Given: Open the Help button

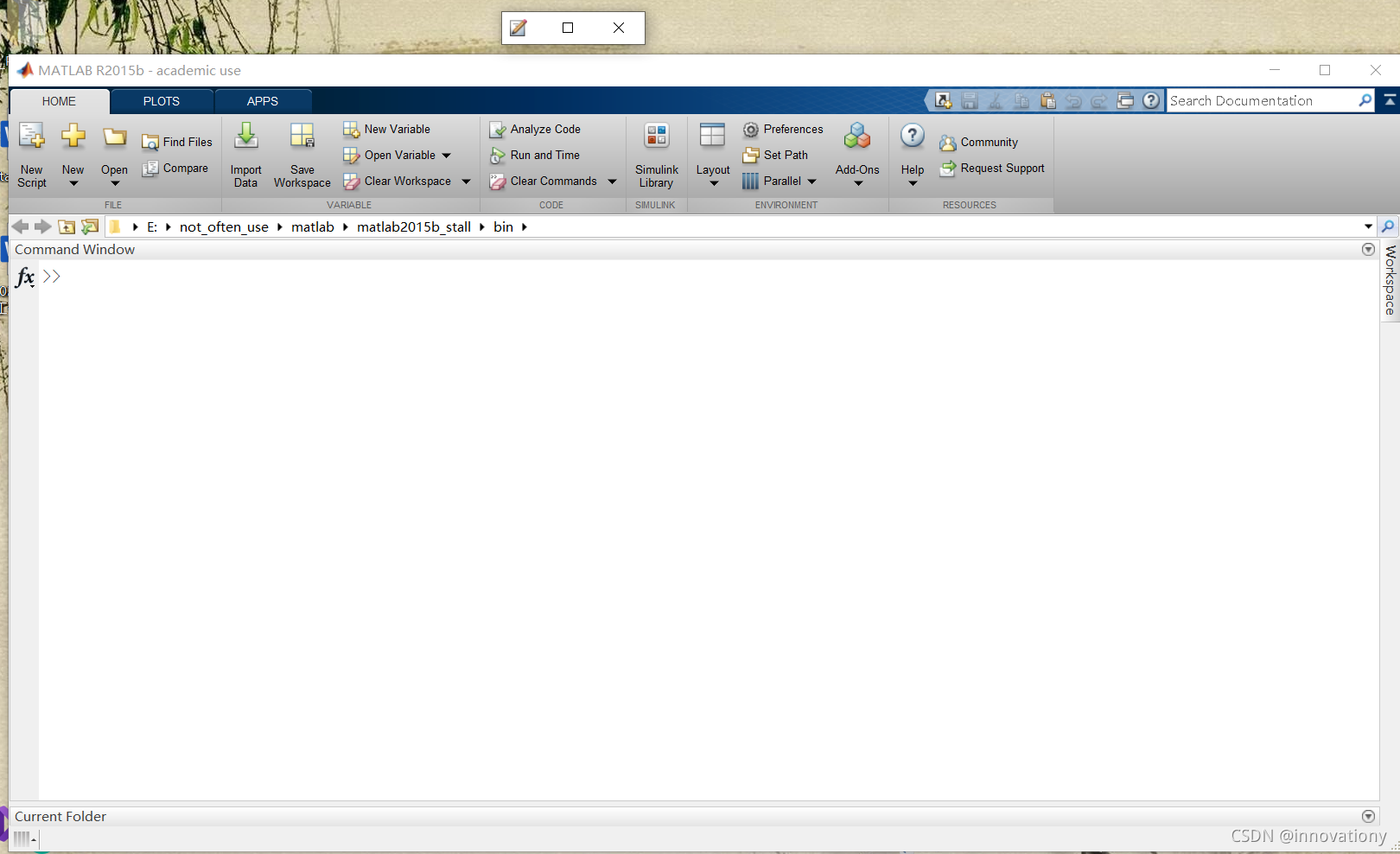Looking at the screenshot, I should click(x=913, y=155).
